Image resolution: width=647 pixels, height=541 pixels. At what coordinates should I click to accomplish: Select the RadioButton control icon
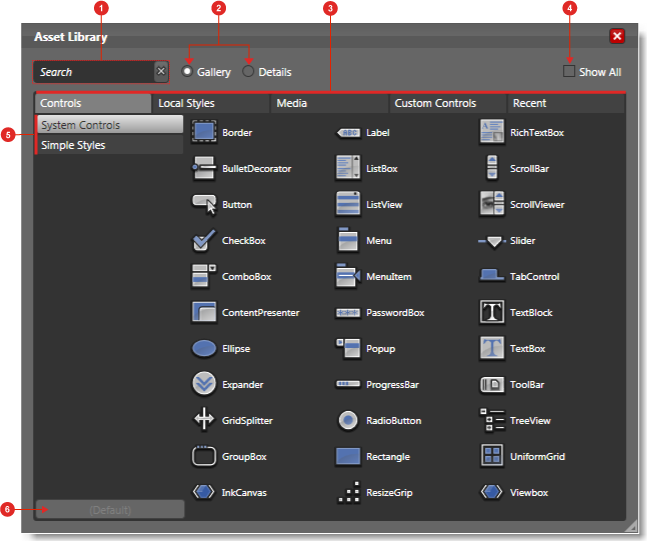(348, 420)
